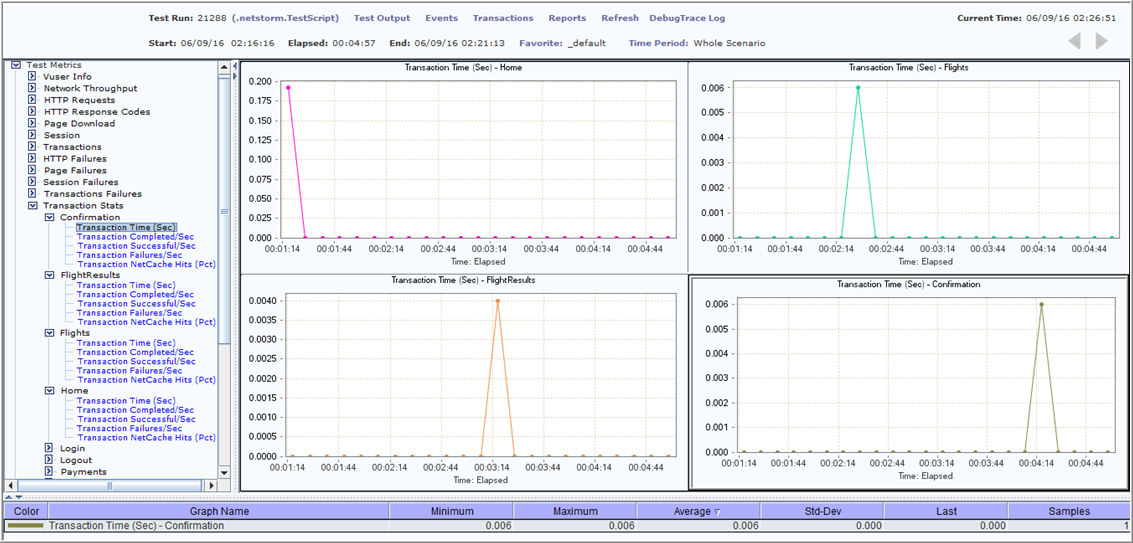This screenshot has height=543, width=1133.
Task: Click the tree horizontal scrollbar thumb
Action: [108, 484]
